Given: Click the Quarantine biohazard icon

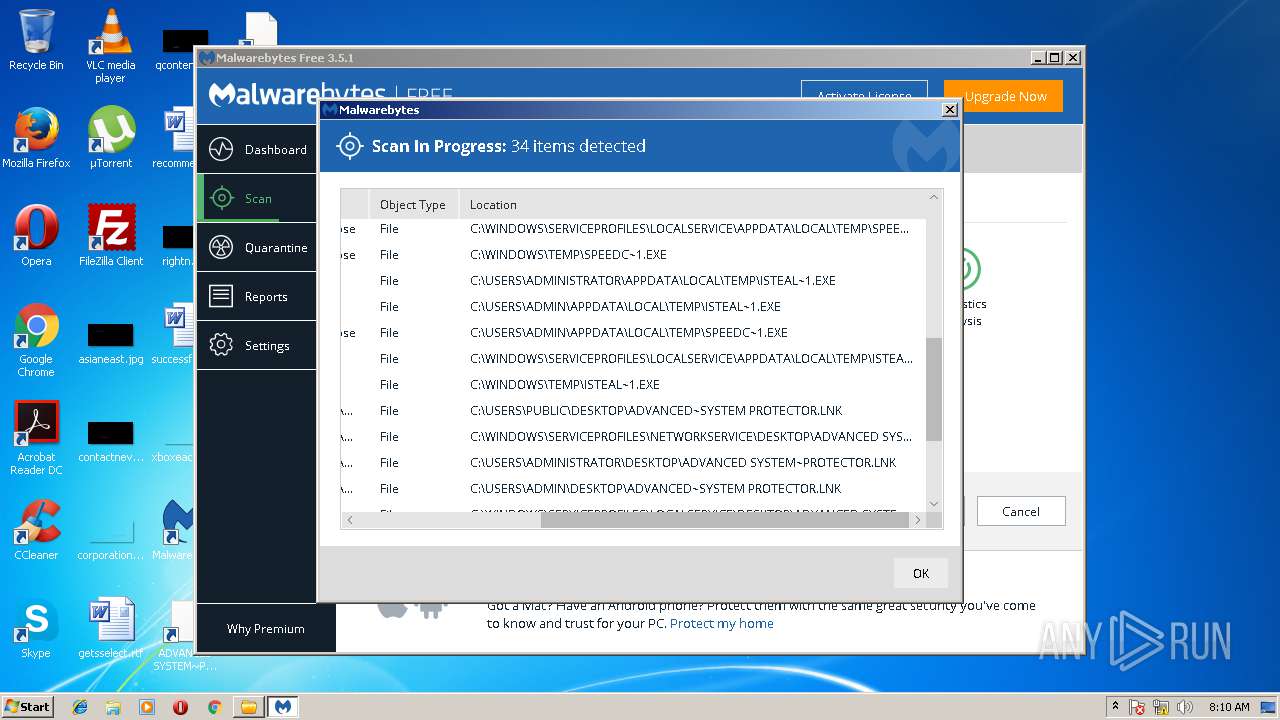Looking at the screenshot, I should [x=221, y=247].
